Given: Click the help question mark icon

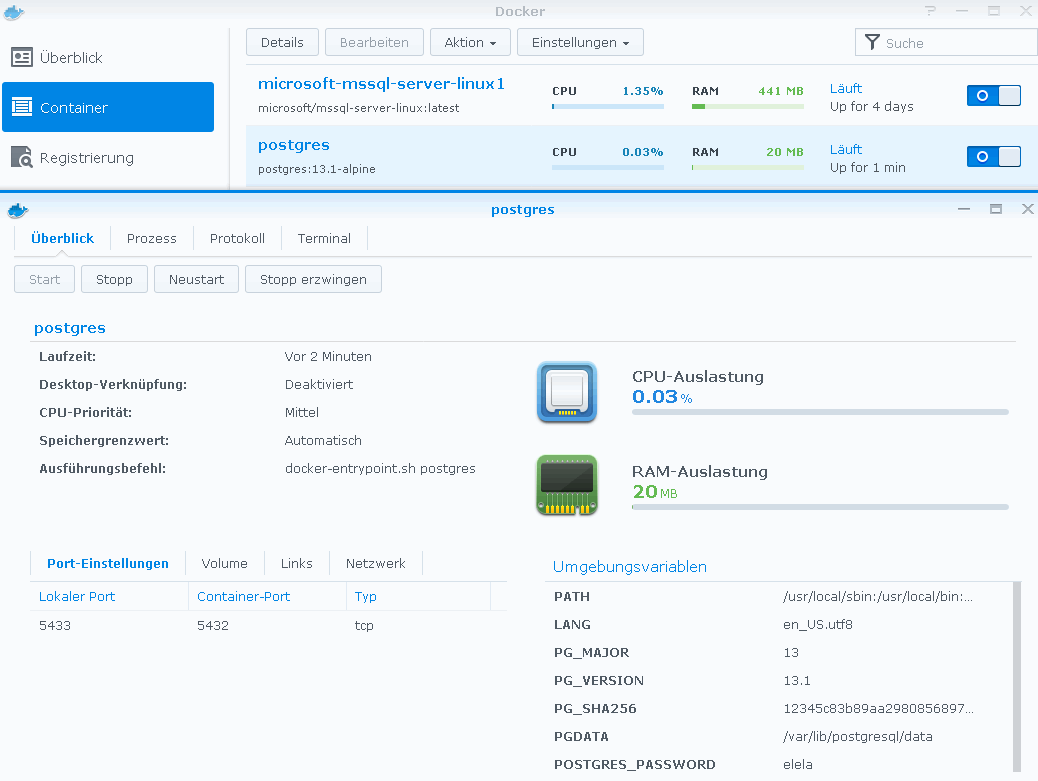Looking at the screenshot, I should (930, 11).
